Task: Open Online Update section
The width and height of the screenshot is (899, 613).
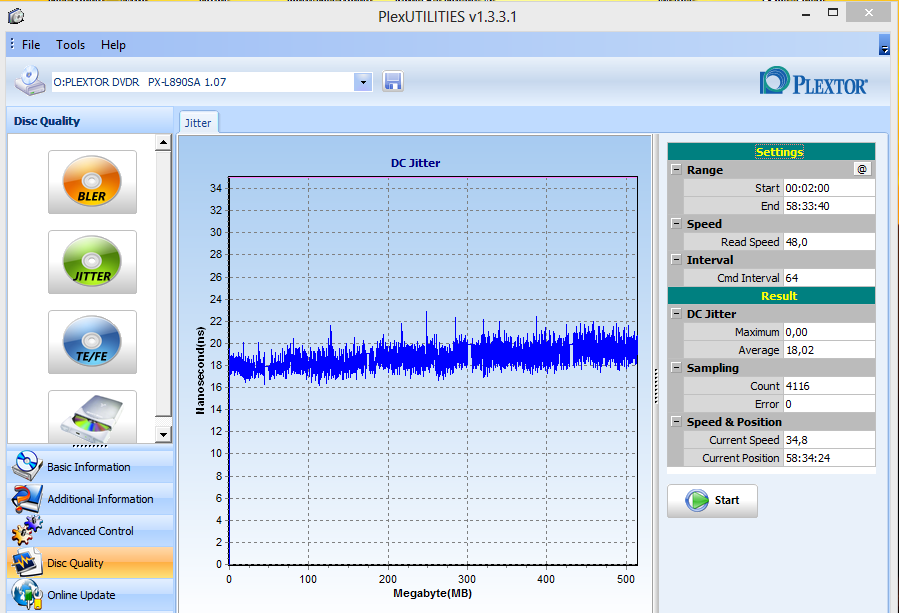Action: (x=90, y=595)
